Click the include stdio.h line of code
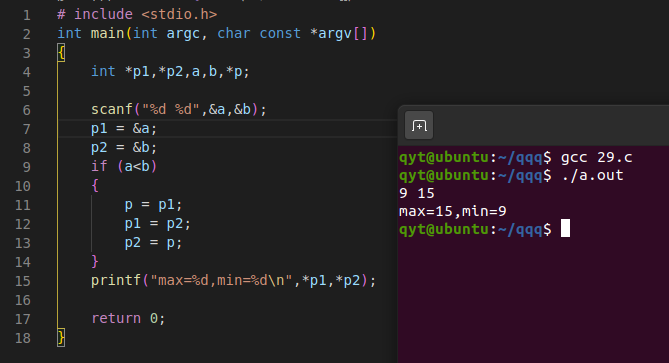This screenshot has width=669, height=363. 137,15
